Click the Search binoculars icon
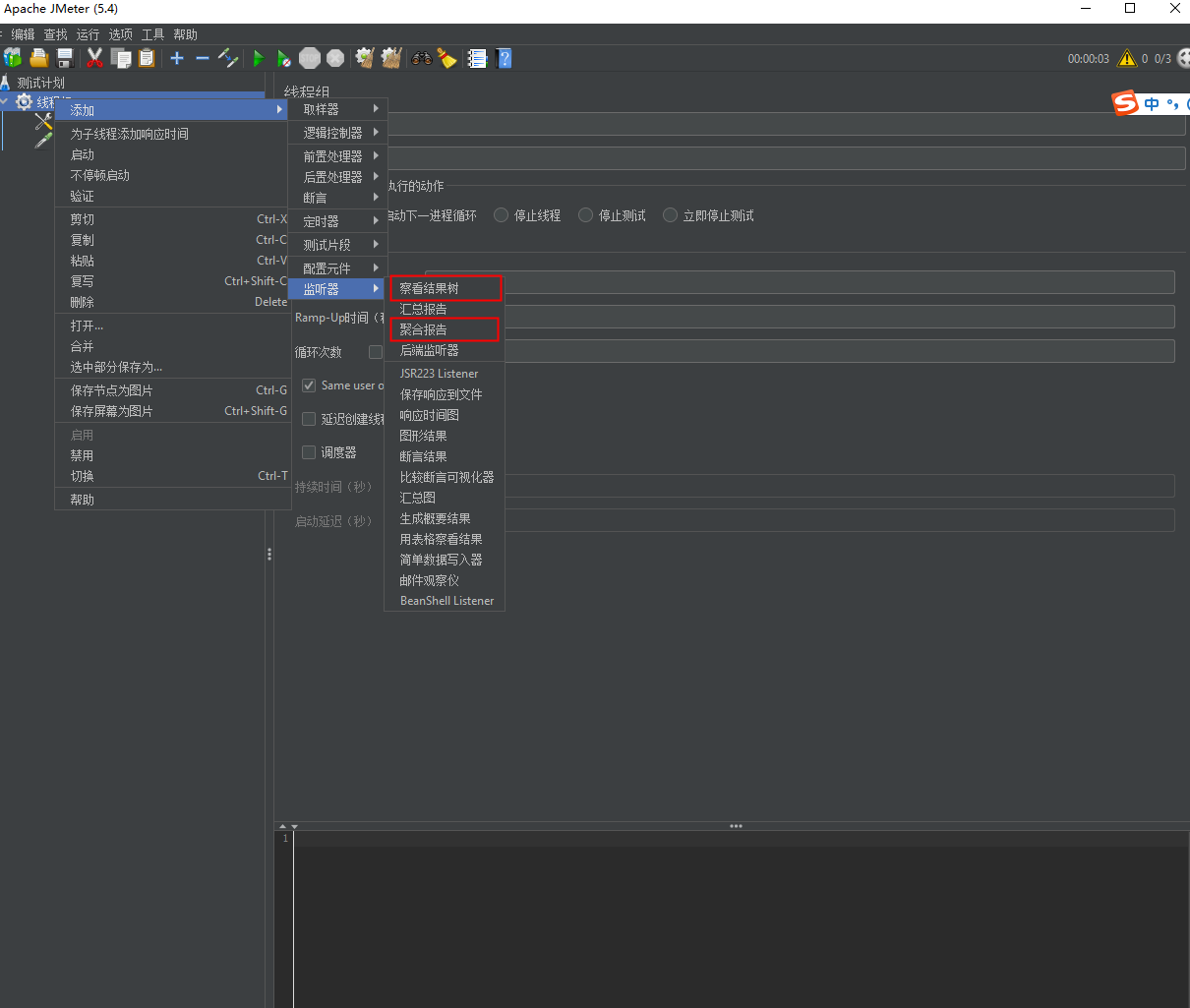 click(422, 58)
